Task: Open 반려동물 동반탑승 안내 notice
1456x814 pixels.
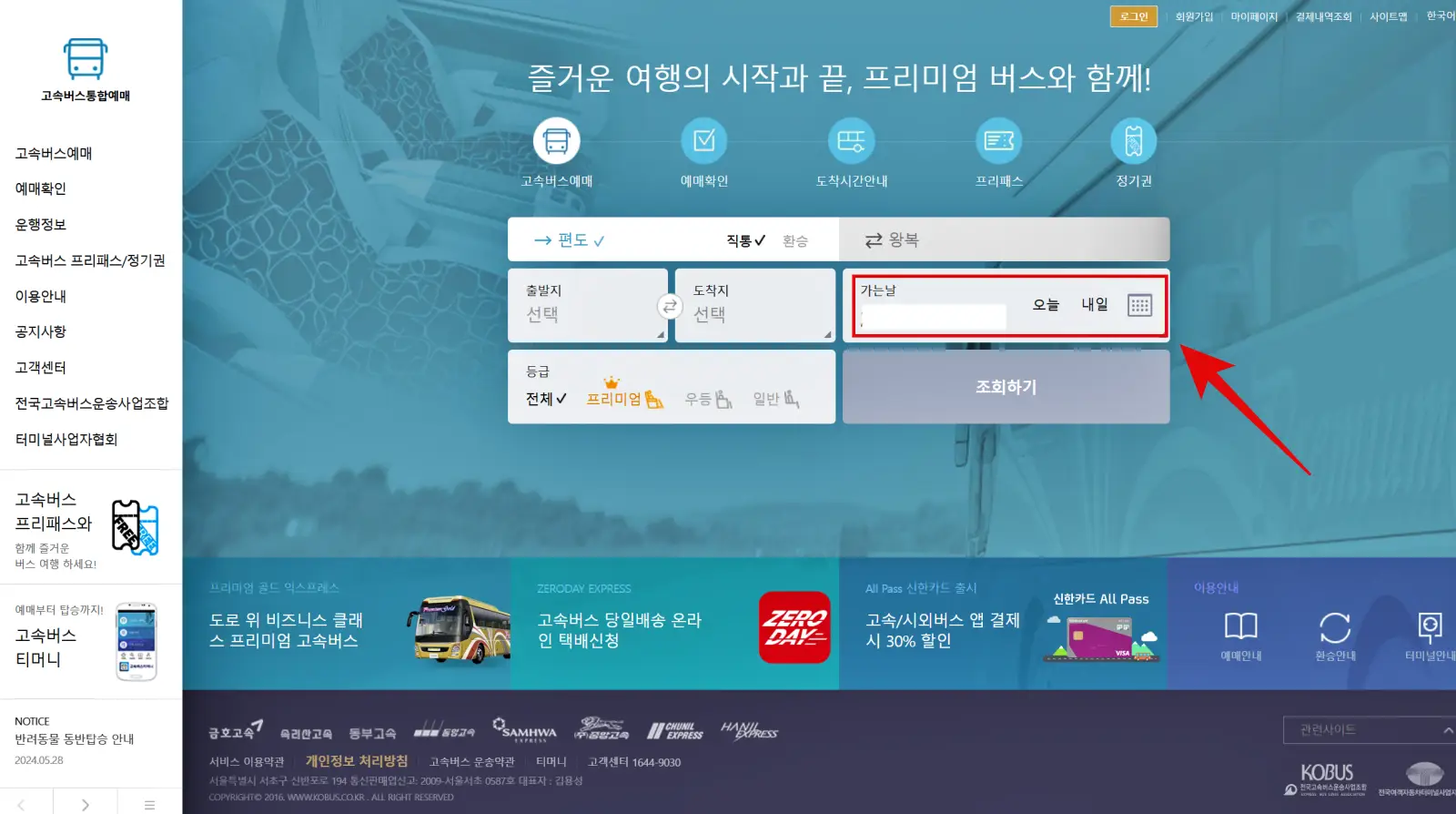Action: pos(75,739)
